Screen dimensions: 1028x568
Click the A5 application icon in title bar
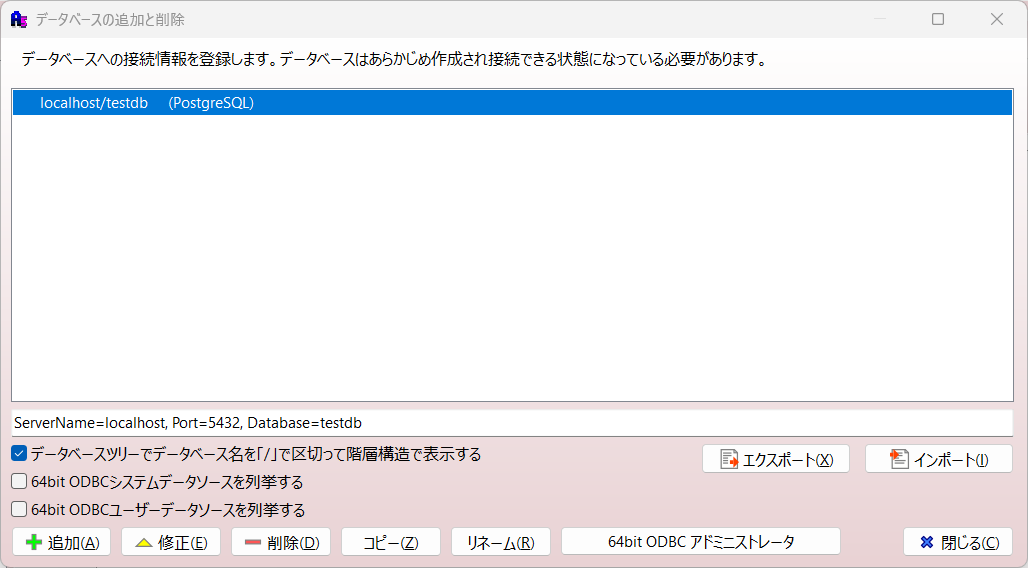click(19, 19)
